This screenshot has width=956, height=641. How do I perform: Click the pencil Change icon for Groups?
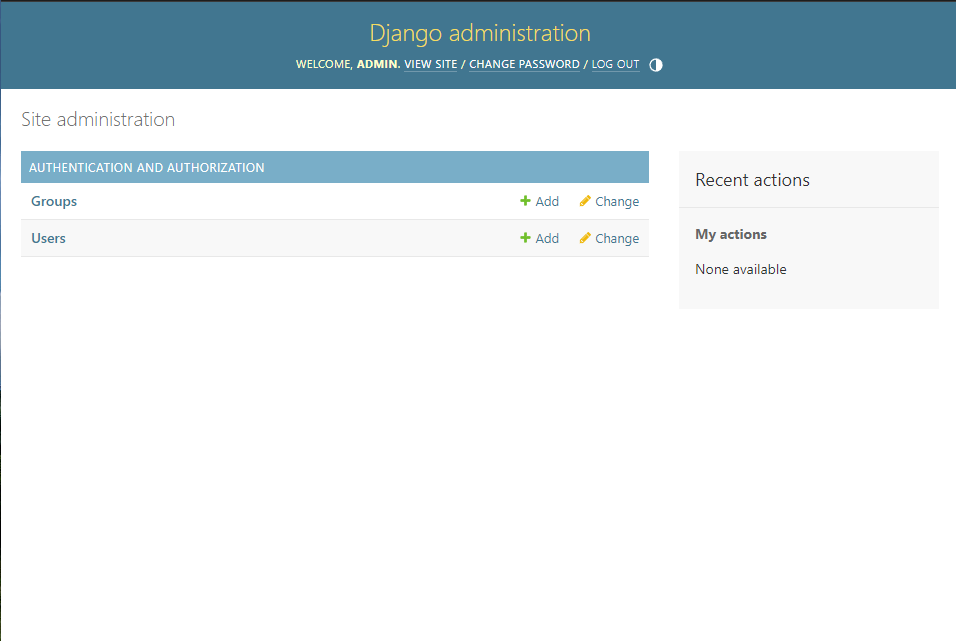click(585, 201)
